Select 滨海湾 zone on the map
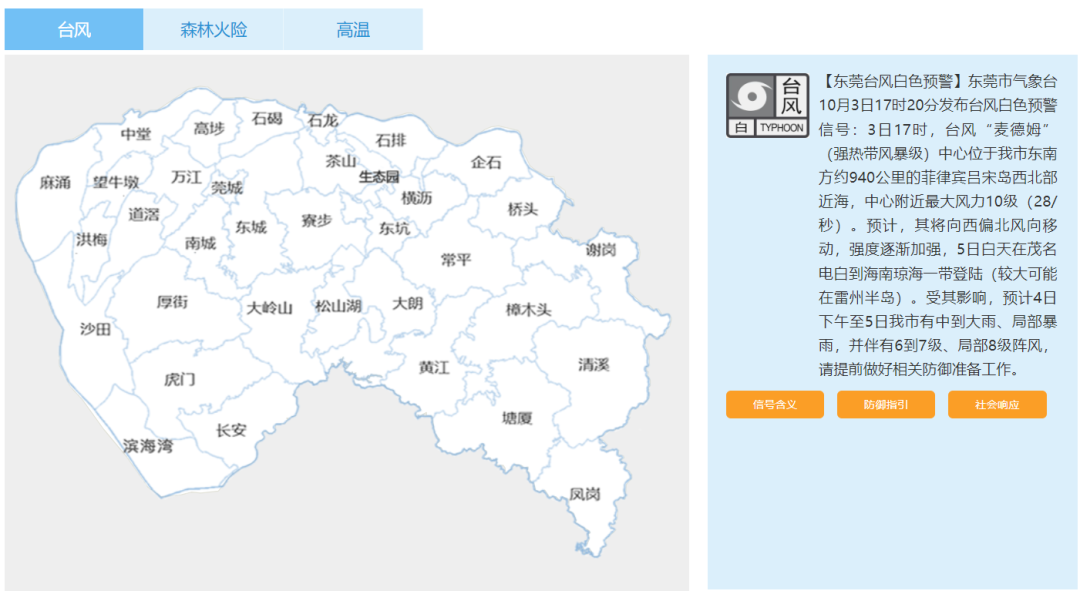 pyautogui.click(x=148, y=446)
